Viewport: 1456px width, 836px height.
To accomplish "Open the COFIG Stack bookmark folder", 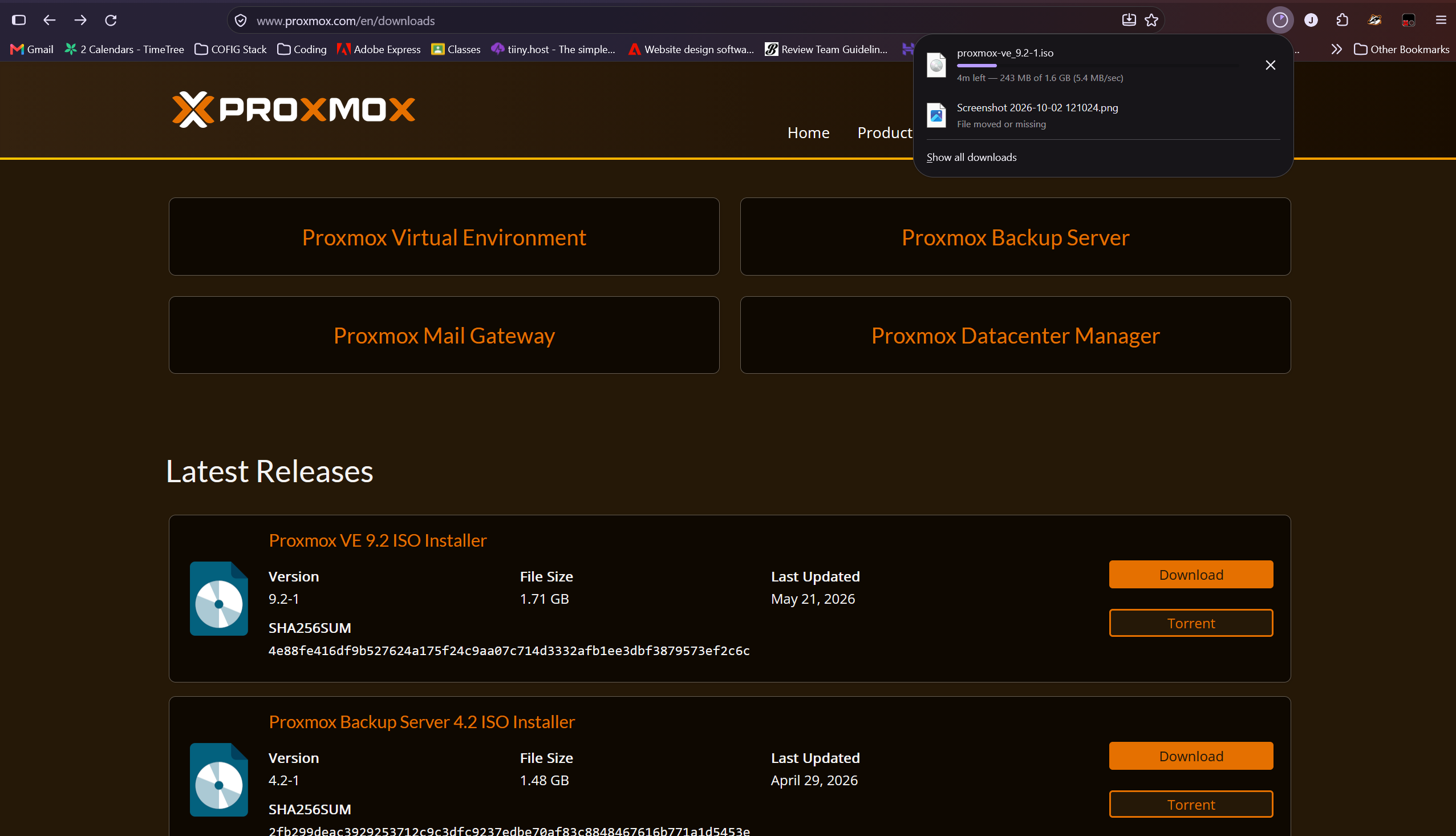I will tap(230, 50).
